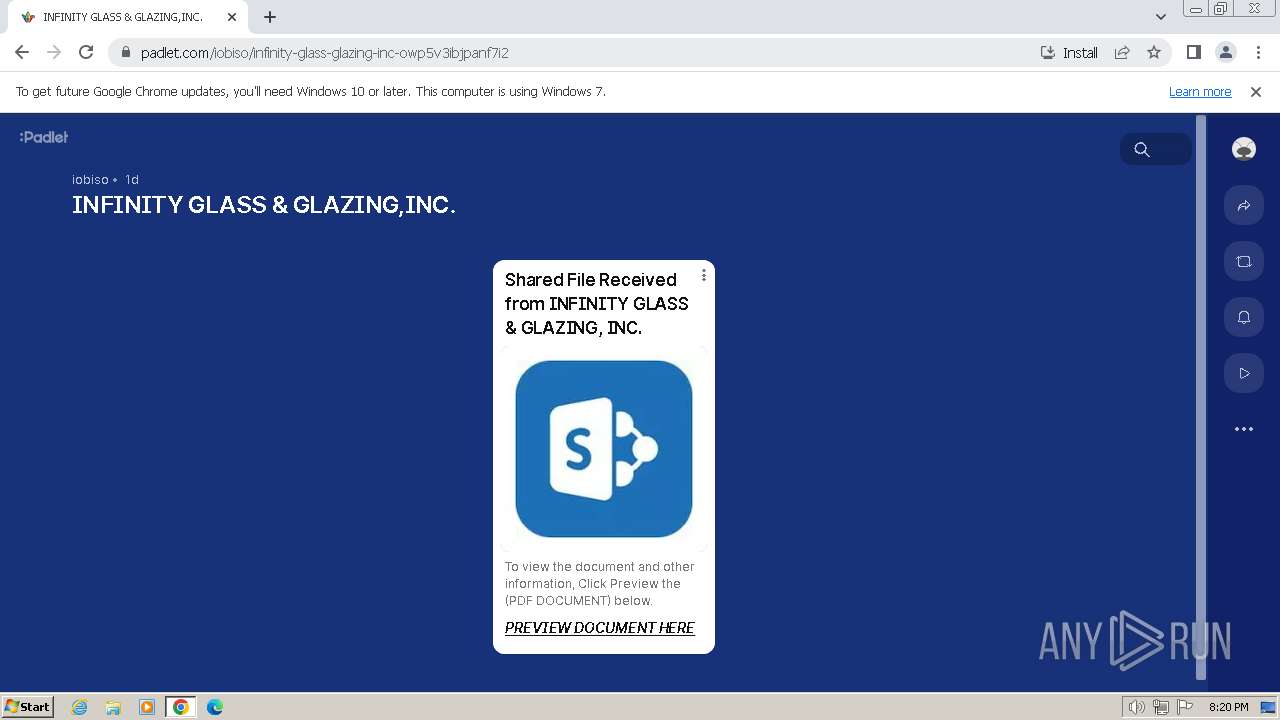Reload the current page
Viewport: 1280px width, 720px height.
86,53
